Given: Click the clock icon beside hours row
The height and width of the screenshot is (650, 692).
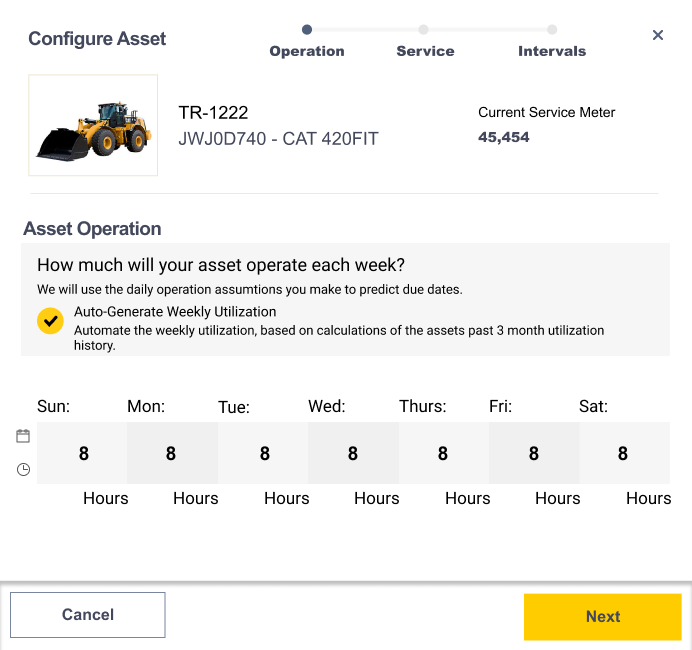Looking at the screenshot, I should 23,469.
